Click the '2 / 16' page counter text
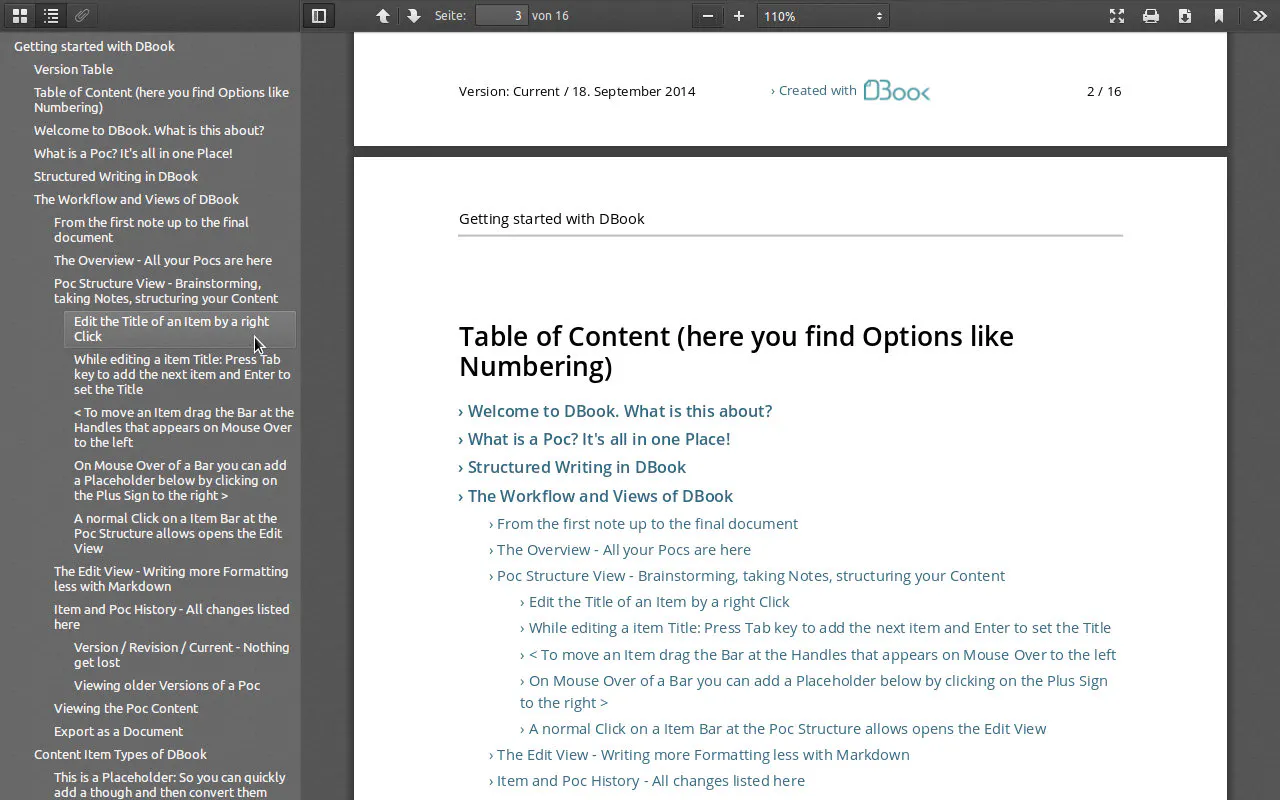1280x800 pixels. point(1104,91)
